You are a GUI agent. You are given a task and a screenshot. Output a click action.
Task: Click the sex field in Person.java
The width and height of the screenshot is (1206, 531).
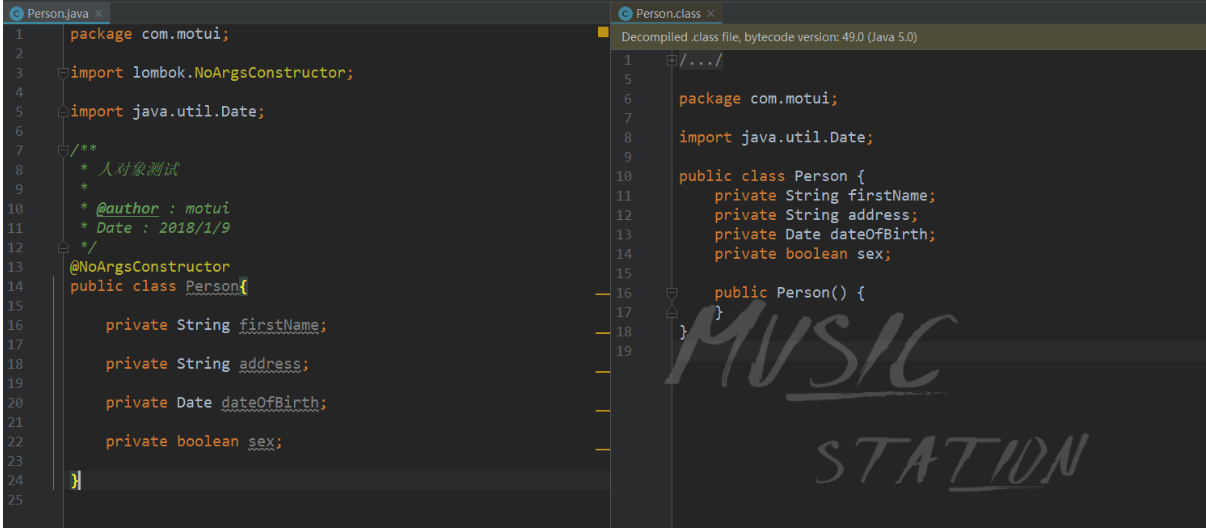pyautogui.click(x=261, y=442)
